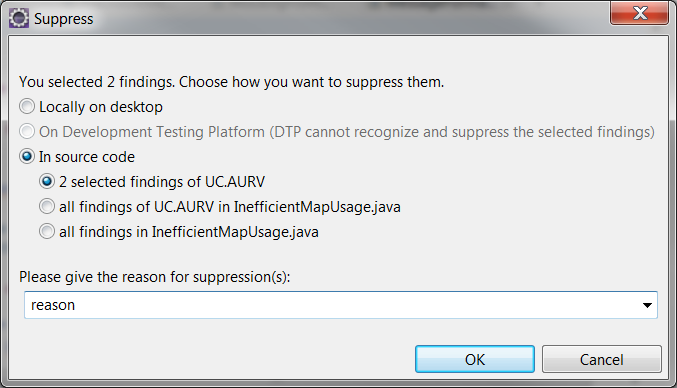Pick all findings of UC.AURV in InefficientMapUsage.java

click(47, 207)
